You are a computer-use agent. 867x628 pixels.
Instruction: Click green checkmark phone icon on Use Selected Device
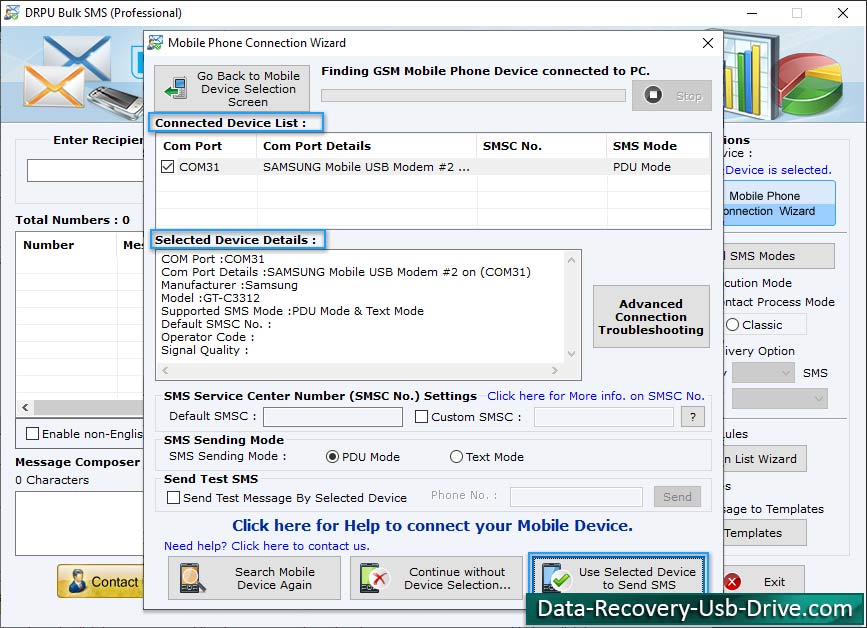click(556, 578)
